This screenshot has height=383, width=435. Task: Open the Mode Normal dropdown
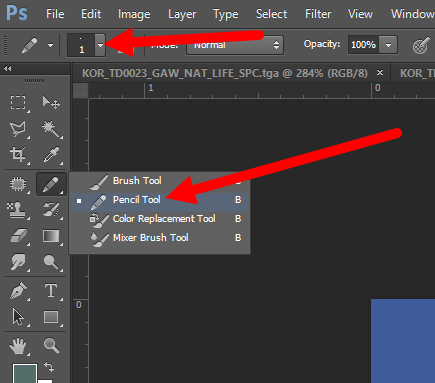(x=235, y=45)
